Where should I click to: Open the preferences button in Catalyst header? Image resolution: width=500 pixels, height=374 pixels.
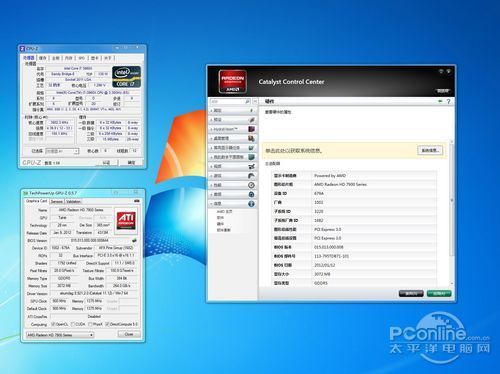443,91
